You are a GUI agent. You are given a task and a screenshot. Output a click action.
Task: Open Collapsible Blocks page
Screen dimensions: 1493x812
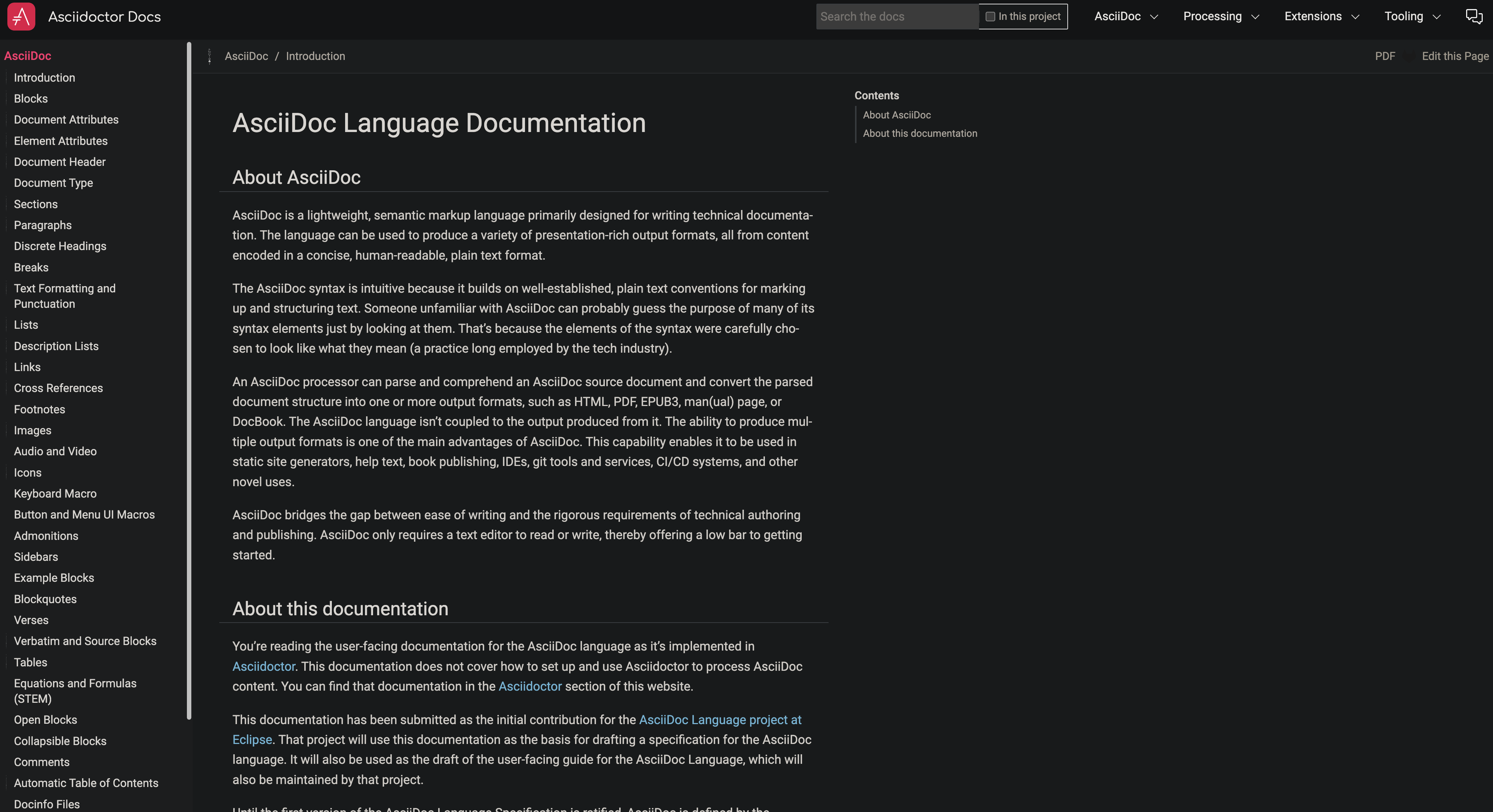[x=60, y=741]
